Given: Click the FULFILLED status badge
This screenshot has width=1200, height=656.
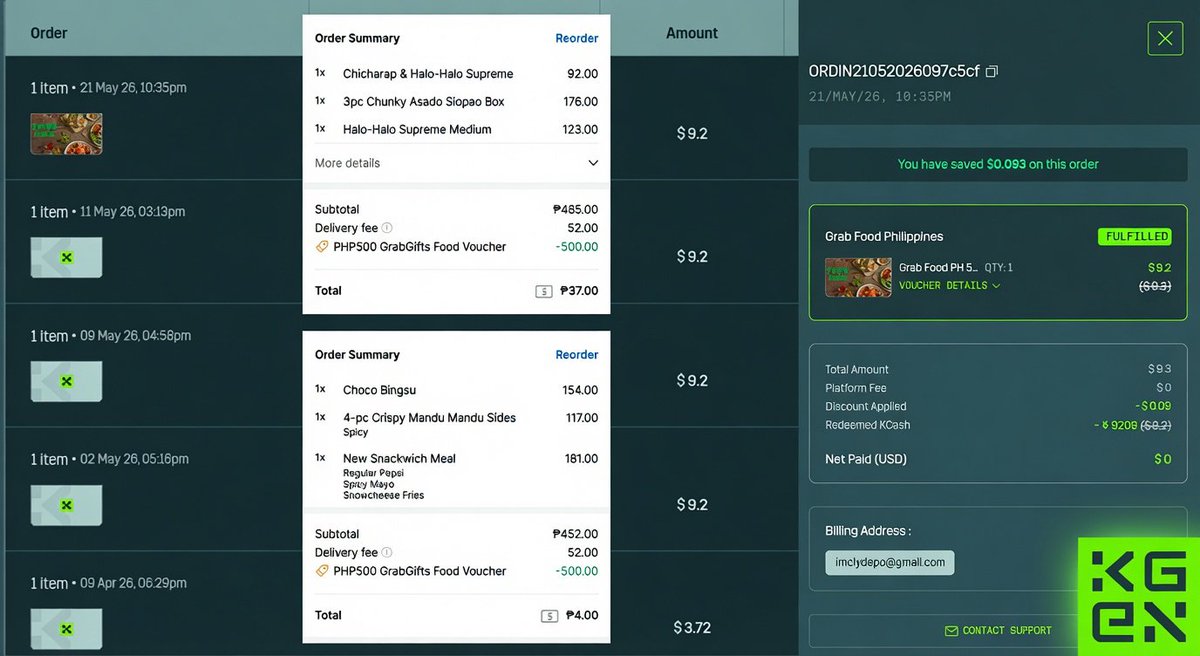Looking at the screenshot, I should (1136, 237).
